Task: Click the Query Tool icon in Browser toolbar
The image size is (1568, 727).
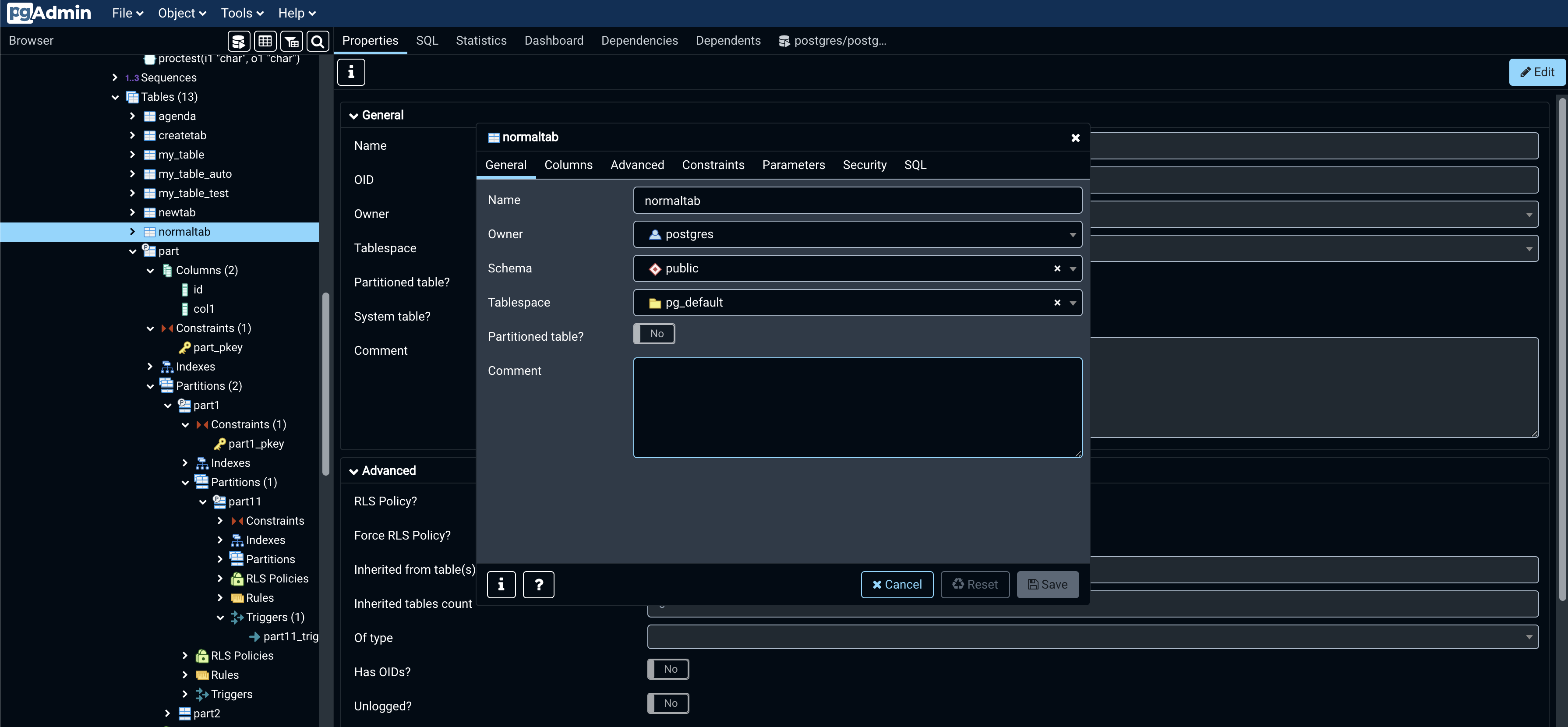Action: tap(239, 41)
